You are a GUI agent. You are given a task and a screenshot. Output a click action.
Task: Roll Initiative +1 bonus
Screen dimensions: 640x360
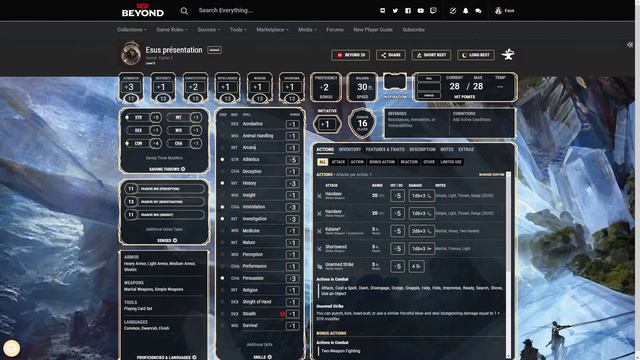click(x=327, y=124)
